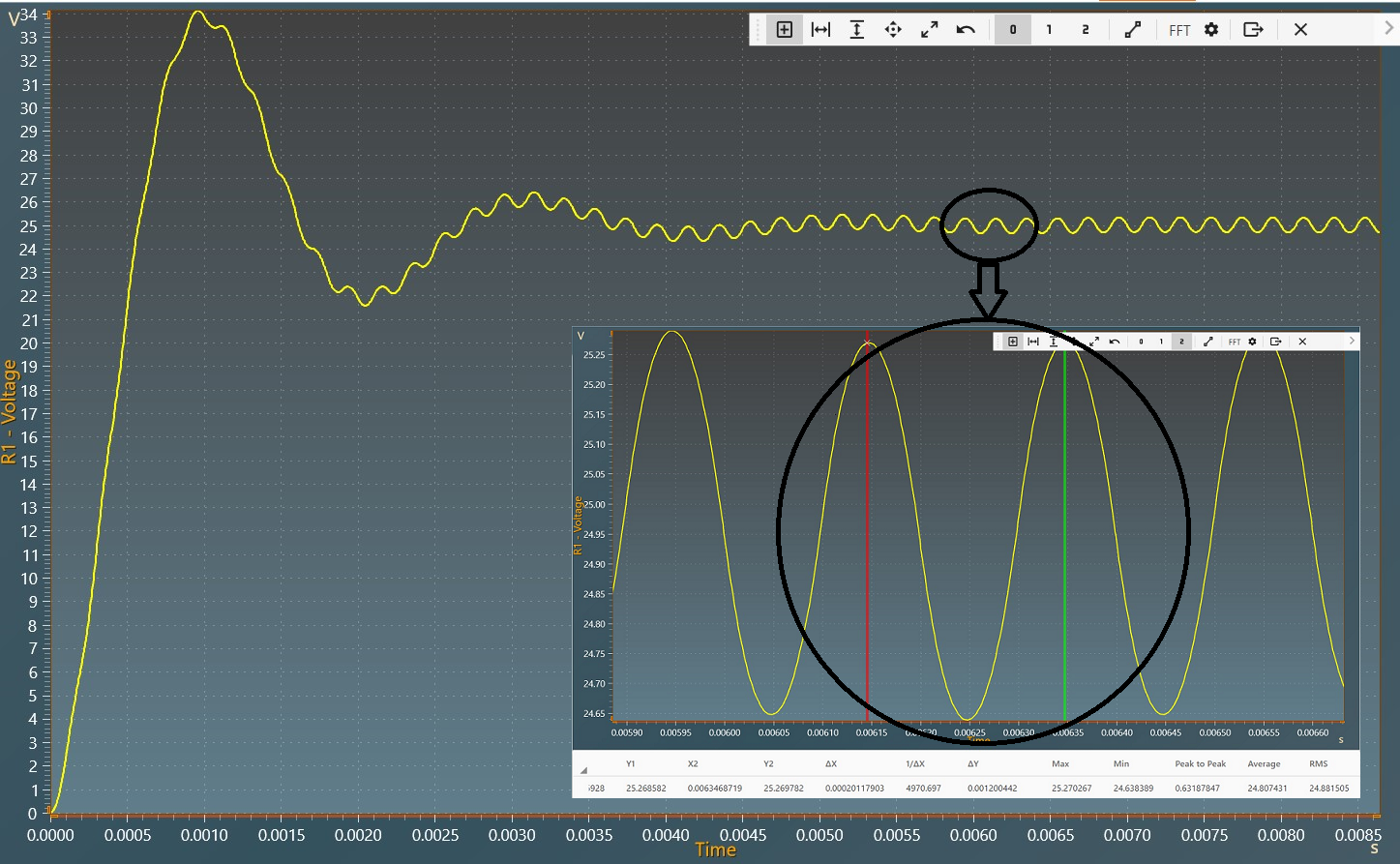
Task: Select cursor mode 0 in main toolbar
Action: tap(1013, 30)
